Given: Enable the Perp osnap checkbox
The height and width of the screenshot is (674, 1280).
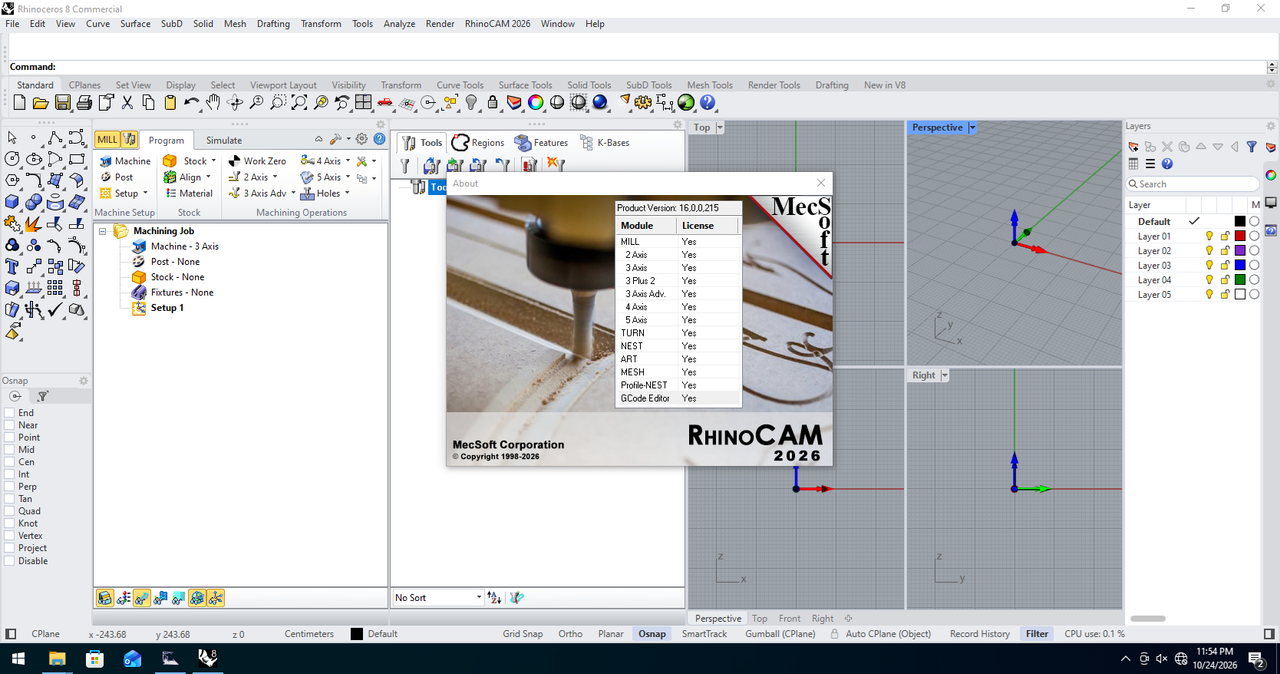Looking at the screenshot, I should tap(10, 486).
